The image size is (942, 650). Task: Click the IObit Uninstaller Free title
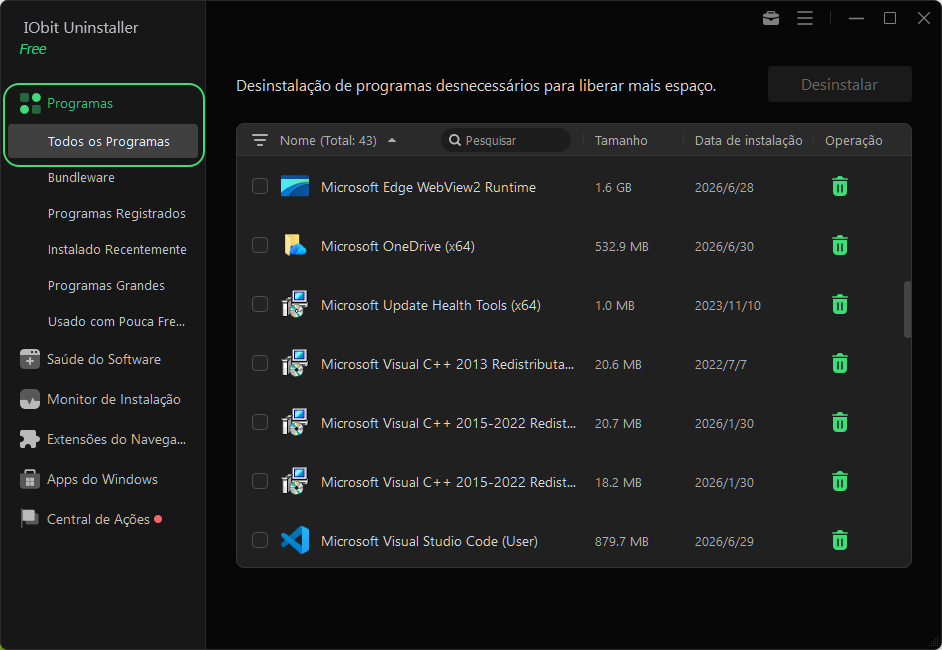coord(81,37)
